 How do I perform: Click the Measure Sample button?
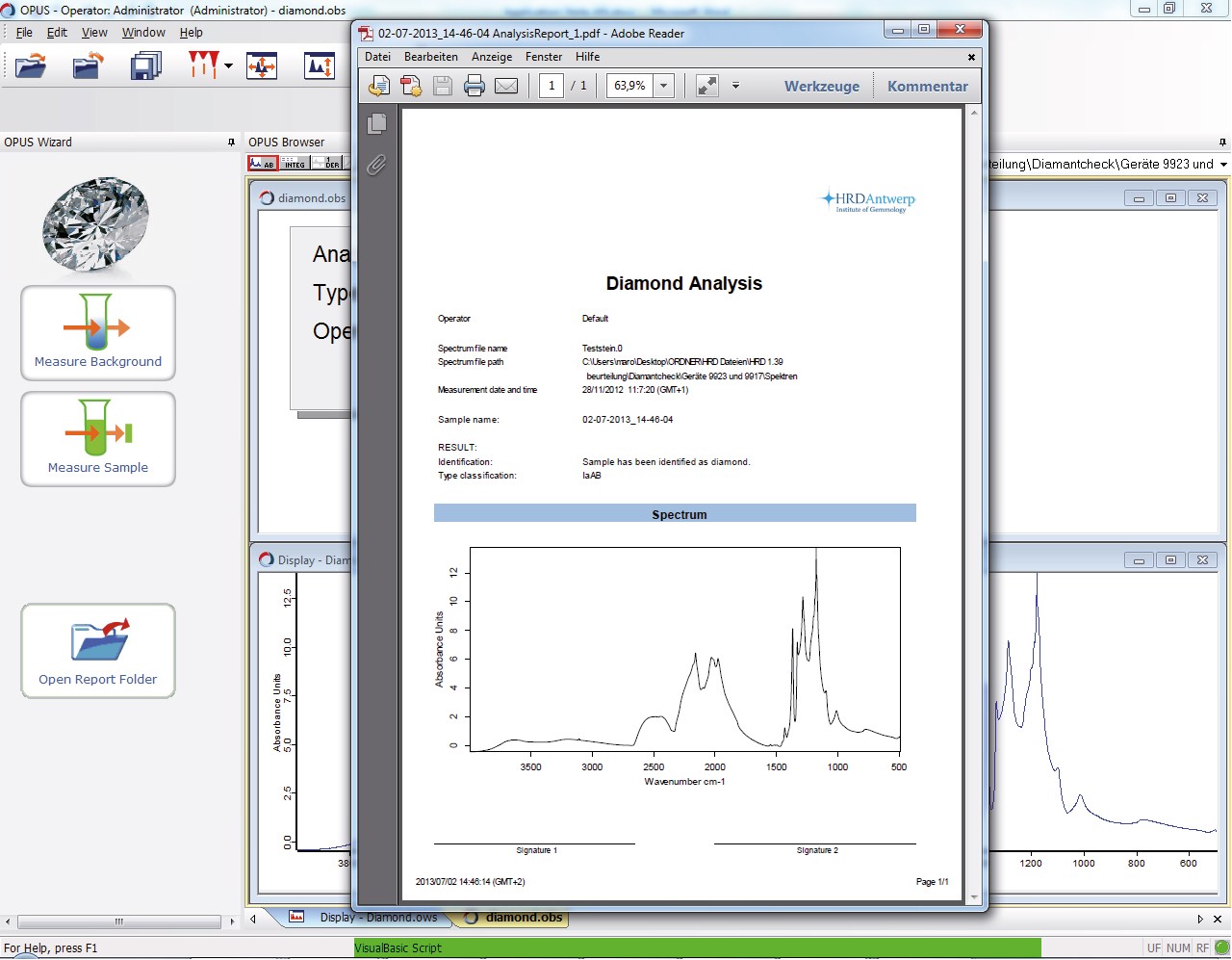point(98,439)
